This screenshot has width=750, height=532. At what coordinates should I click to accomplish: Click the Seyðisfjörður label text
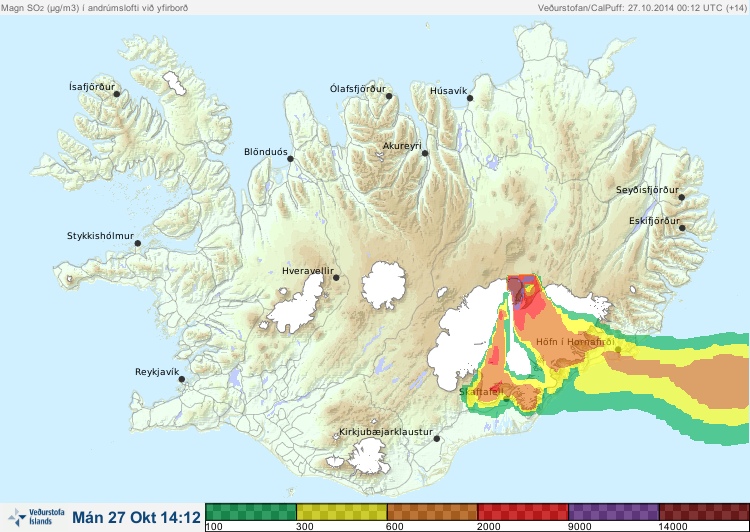pos(647,190)
